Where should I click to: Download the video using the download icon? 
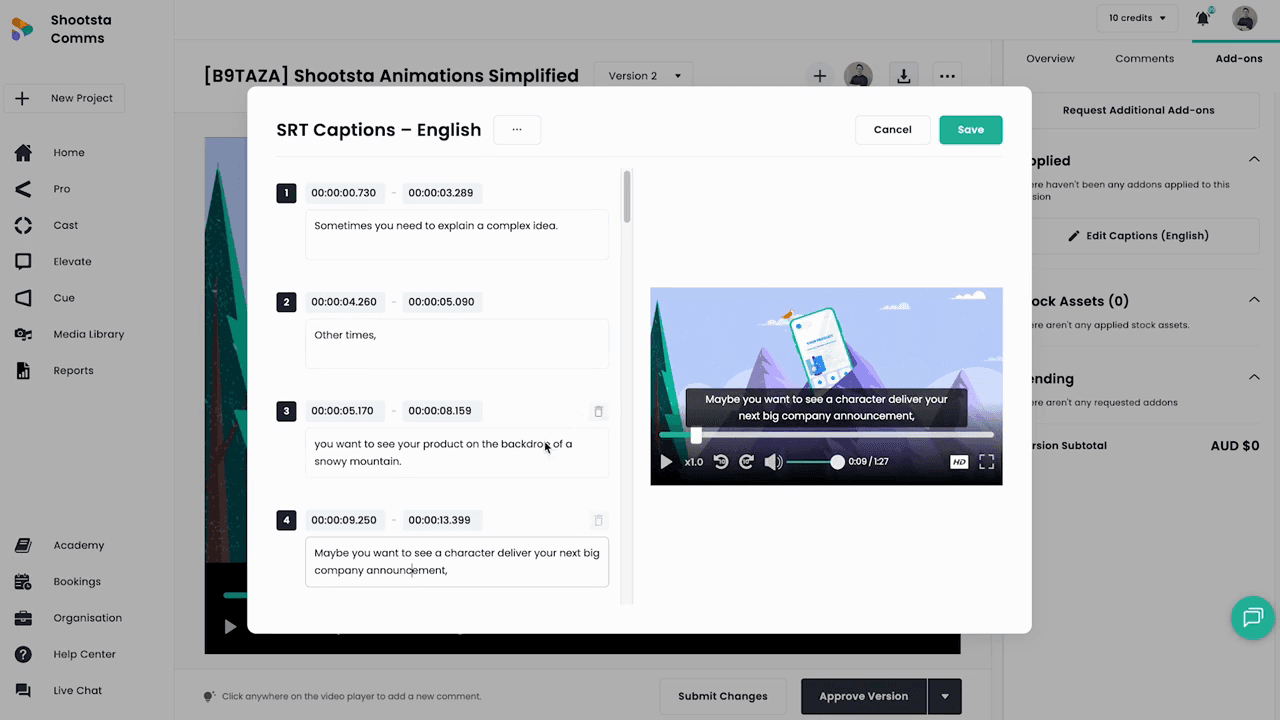point(903,75)
